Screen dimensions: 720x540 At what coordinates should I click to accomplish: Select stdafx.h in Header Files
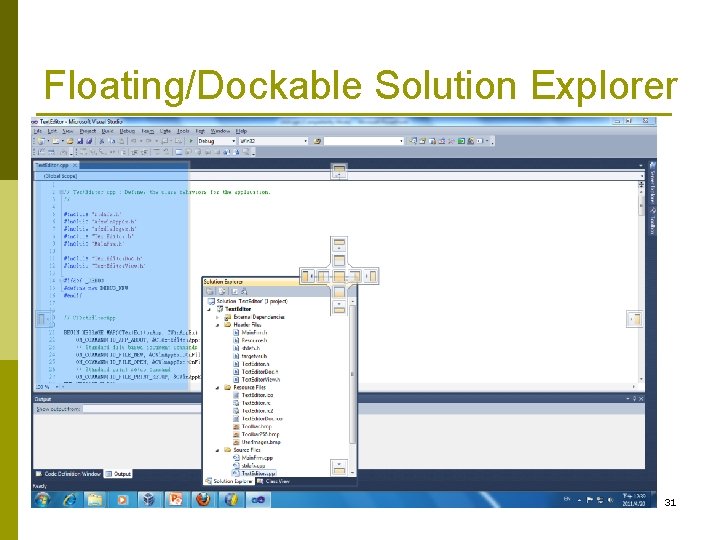click(x=247, y=348)
